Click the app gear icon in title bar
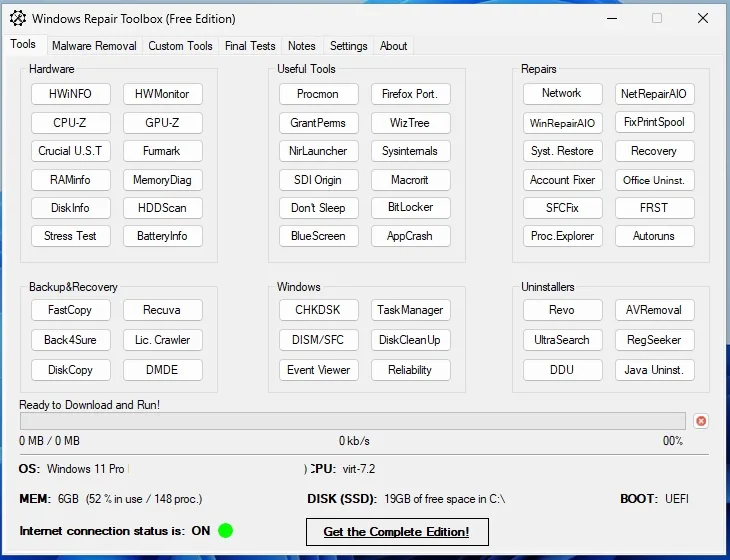Image resolution: width=730 pixels, height=560 pixels. coord(18,19)
